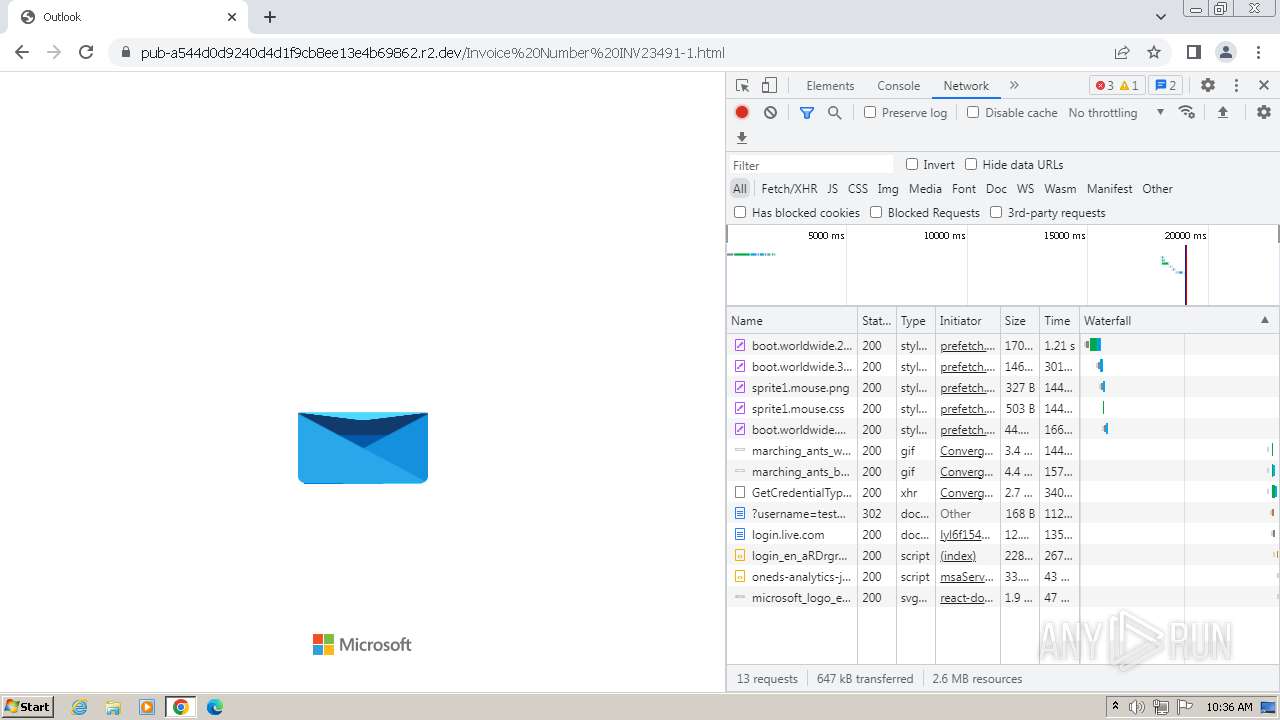The height and width of the screenshot is (720, 1280).
Task: Open the tab search dropdown arrow
Action: point(1160,17)
